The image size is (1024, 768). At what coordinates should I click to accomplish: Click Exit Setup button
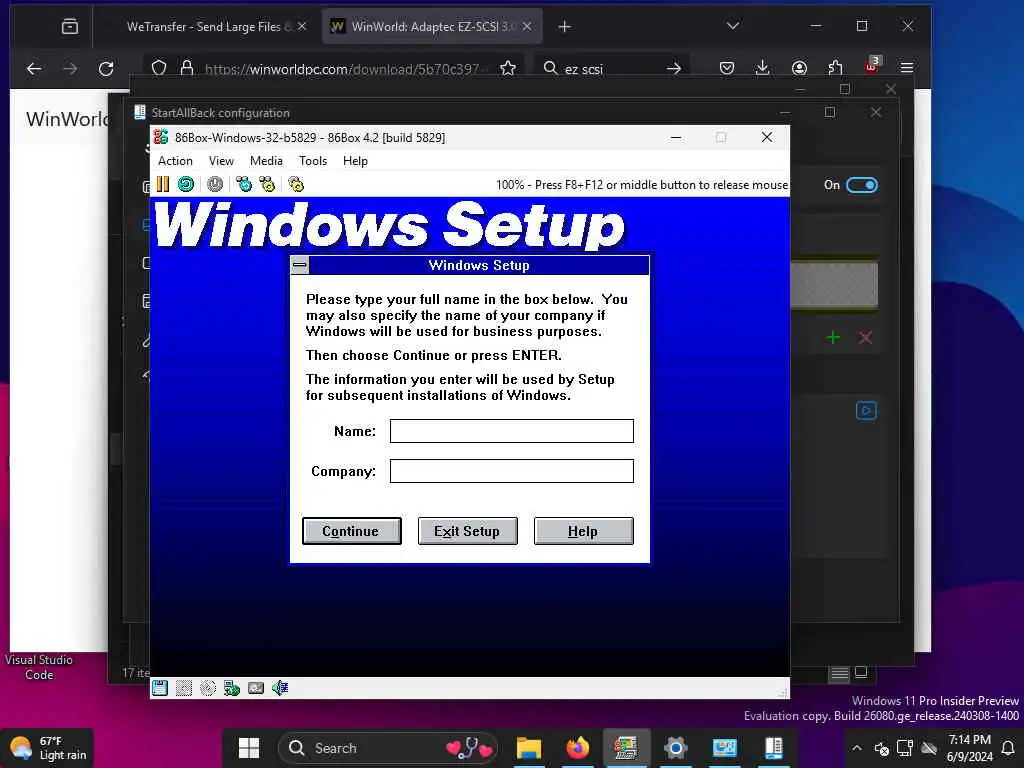468,531
